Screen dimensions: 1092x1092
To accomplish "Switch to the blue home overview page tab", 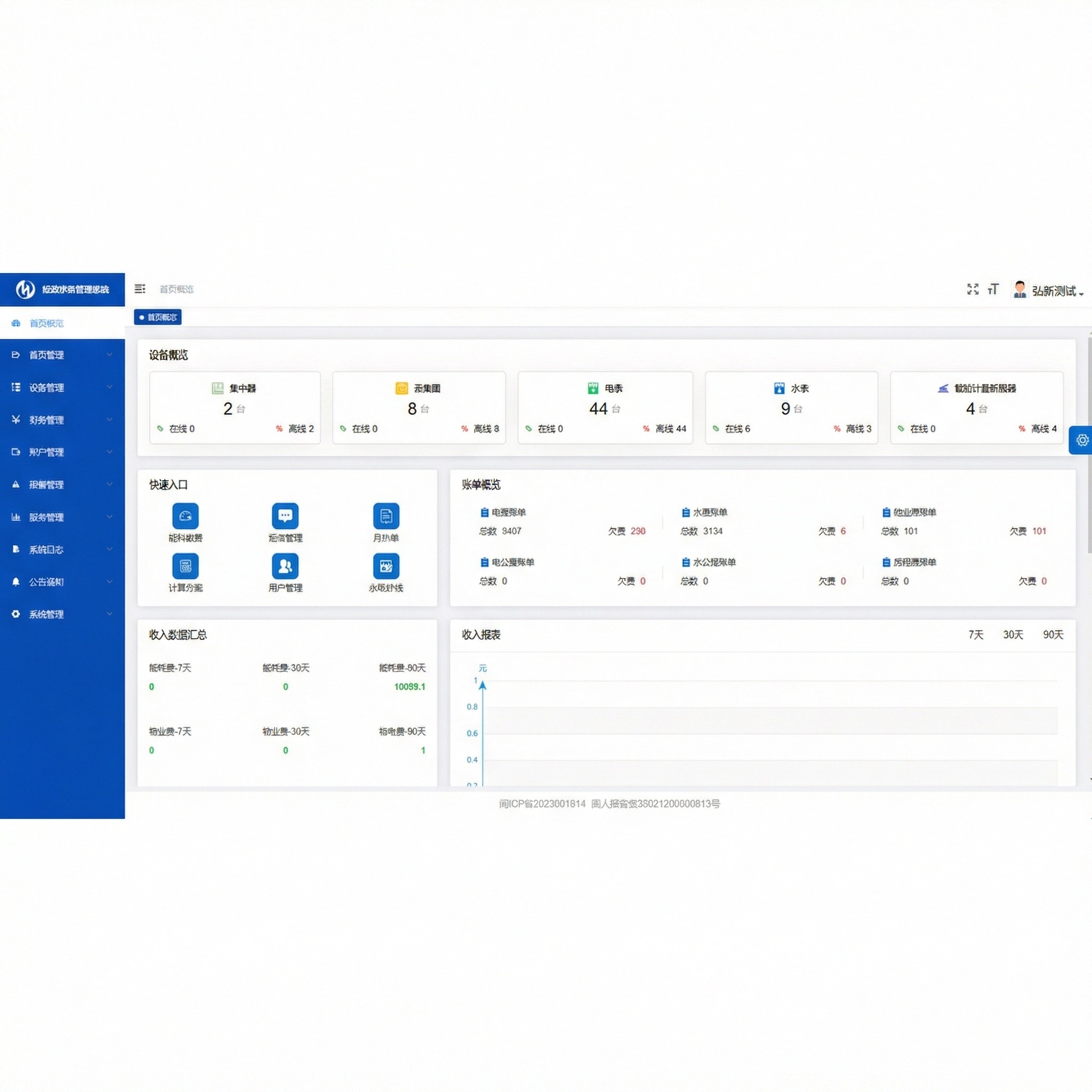I will click(158, 317).
